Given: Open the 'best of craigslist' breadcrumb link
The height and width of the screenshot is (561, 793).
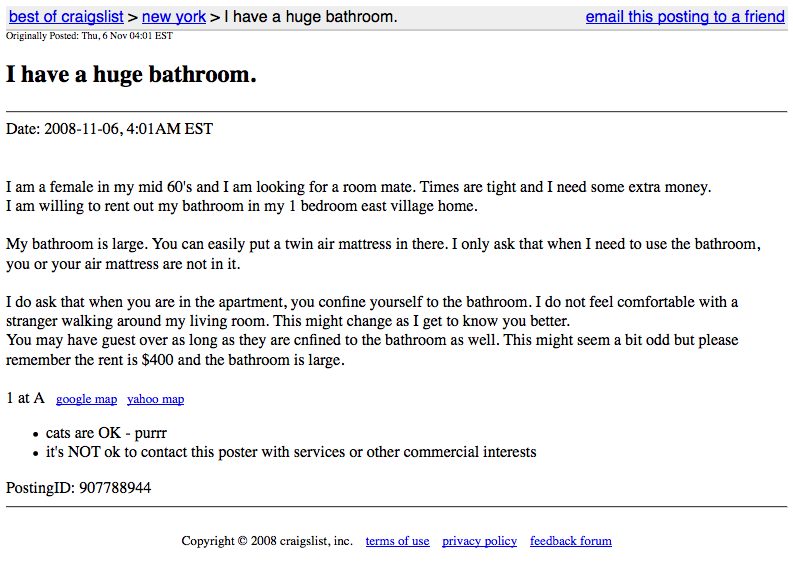Looking at the screenshot, I should point(66,17).
